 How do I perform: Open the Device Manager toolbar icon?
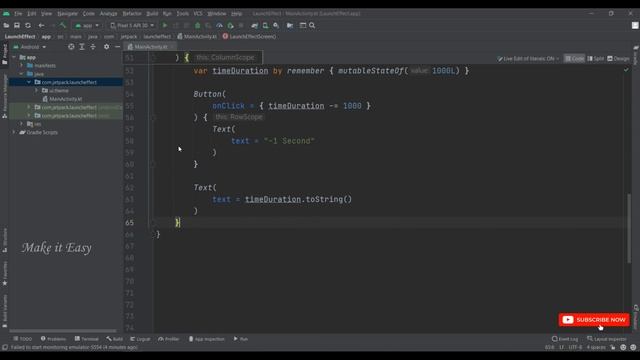tap(265, 25)
